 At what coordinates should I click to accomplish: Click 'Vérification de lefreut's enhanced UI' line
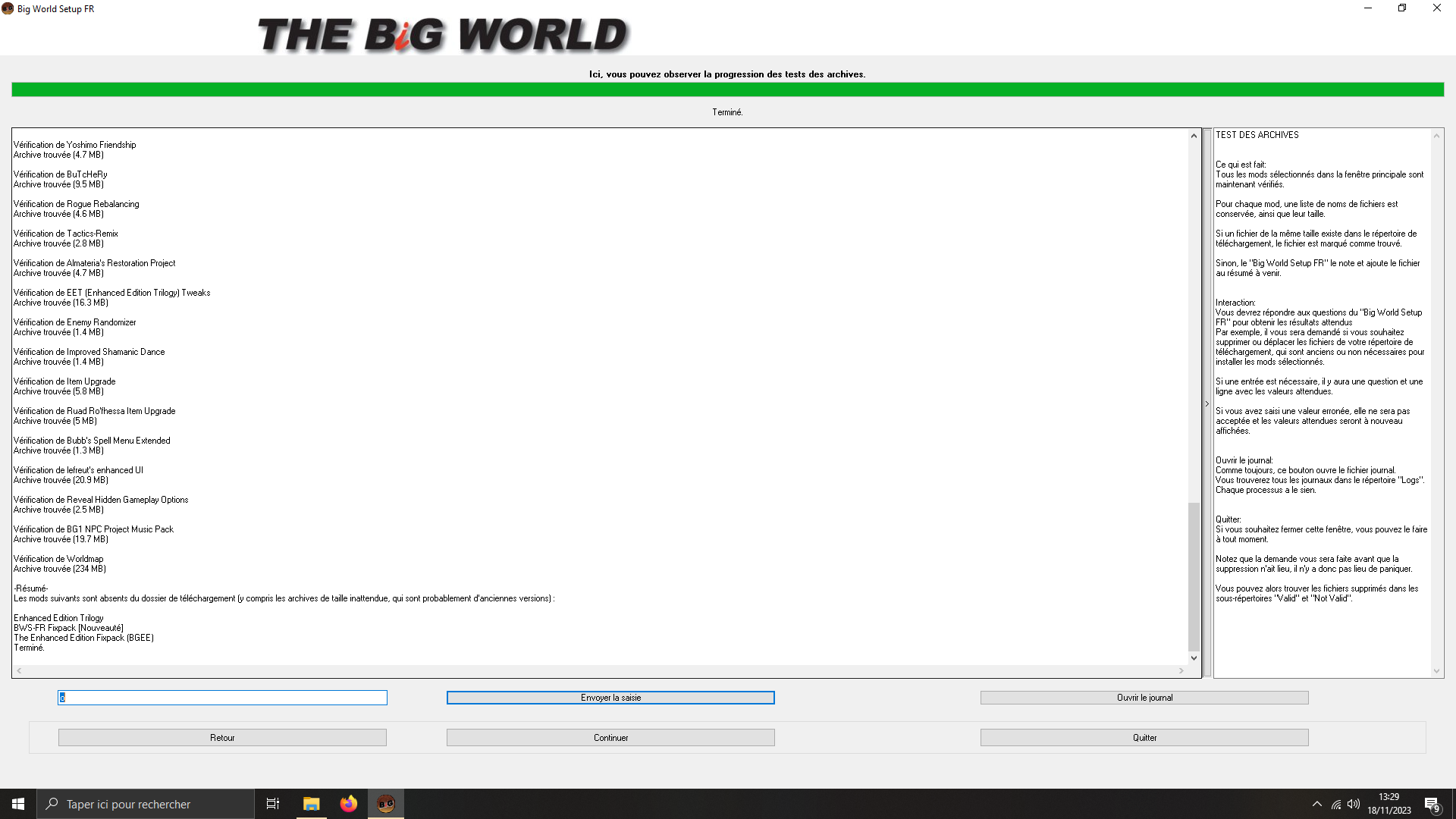click(79, 470)
